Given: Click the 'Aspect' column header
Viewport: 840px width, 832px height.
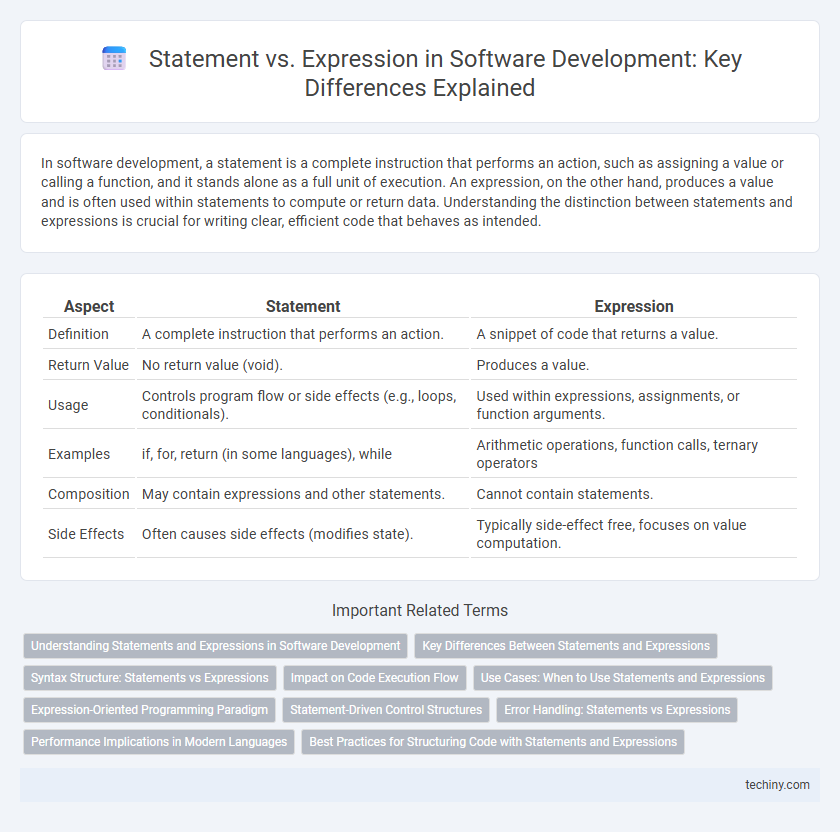Looking at the screenshot, I should [x=89, y=306].
